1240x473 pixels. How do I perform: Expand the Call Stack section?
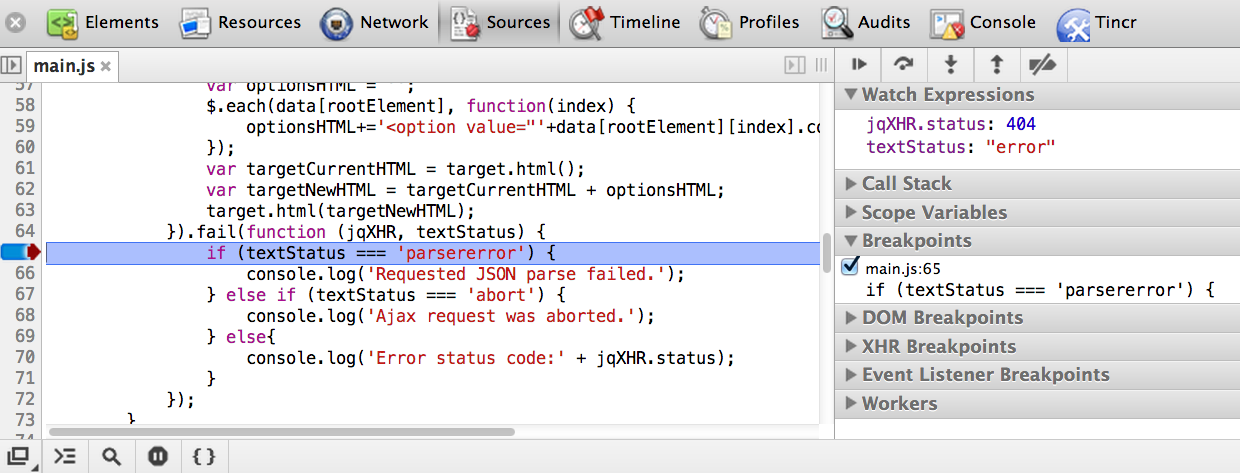tap(906, 184)
